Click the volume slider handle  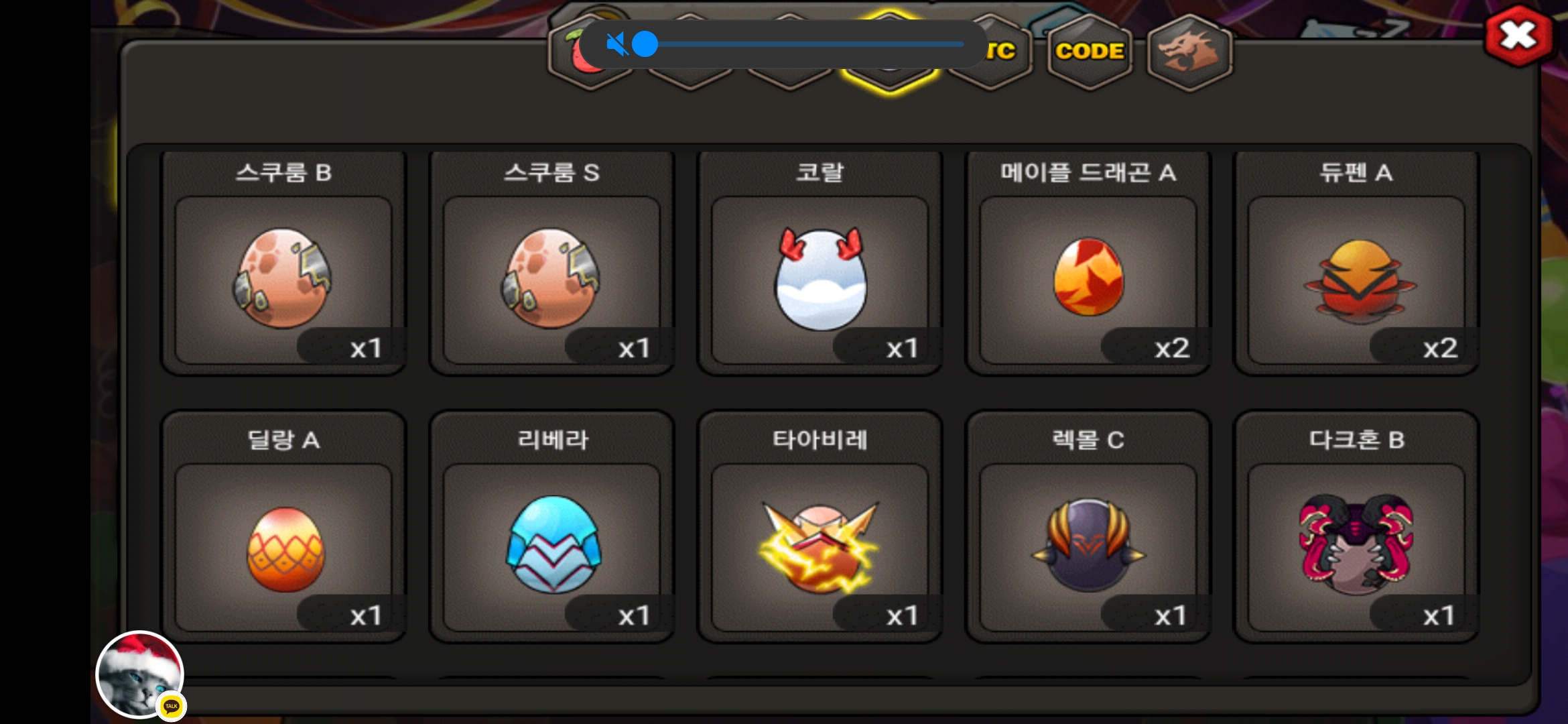point(645,44)
